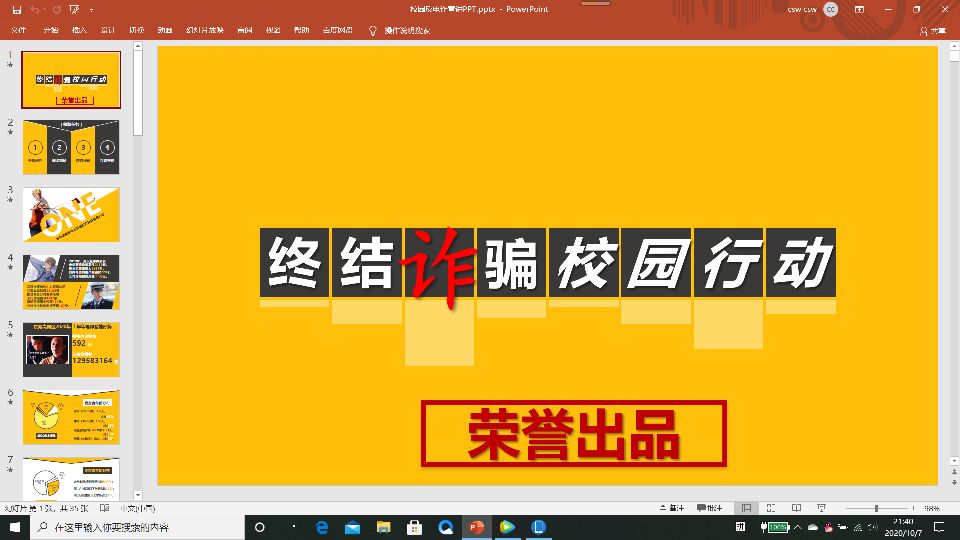The image size is (960, 540).
Task: Start slide show from status bar icon
Action: click(x=821, y=508)
